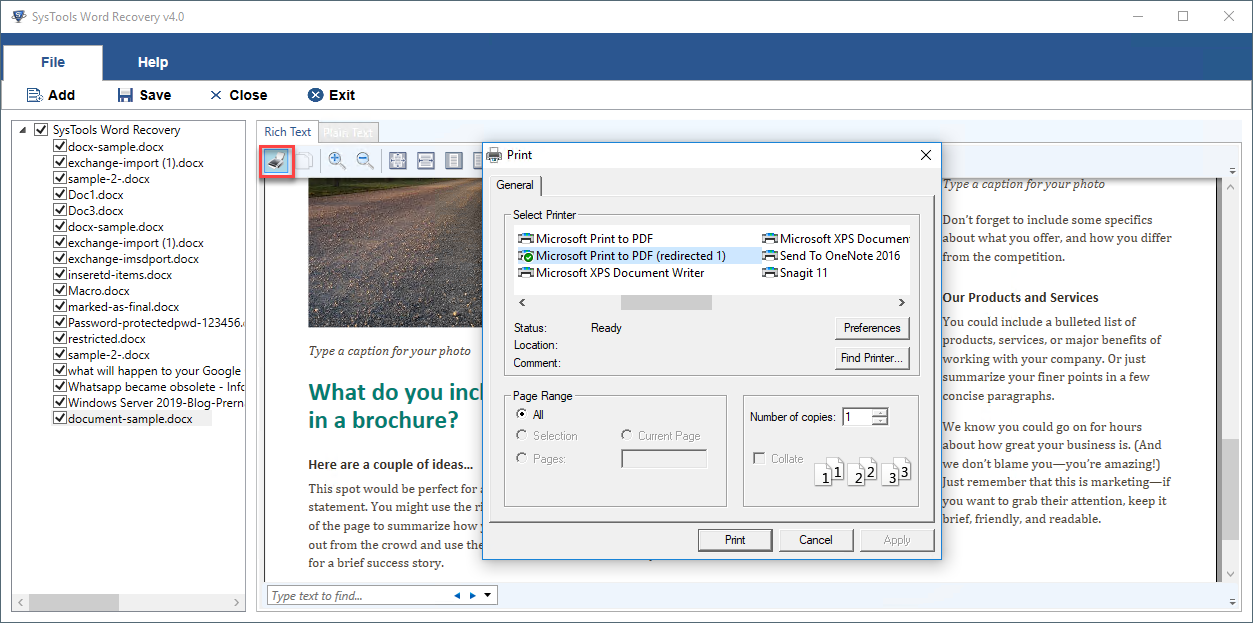Image resolution: width=1253 pixels, height=623 pixels.
Task: Toggle the SysTools Word Recovery root checkbox
Action: point(41,130)
